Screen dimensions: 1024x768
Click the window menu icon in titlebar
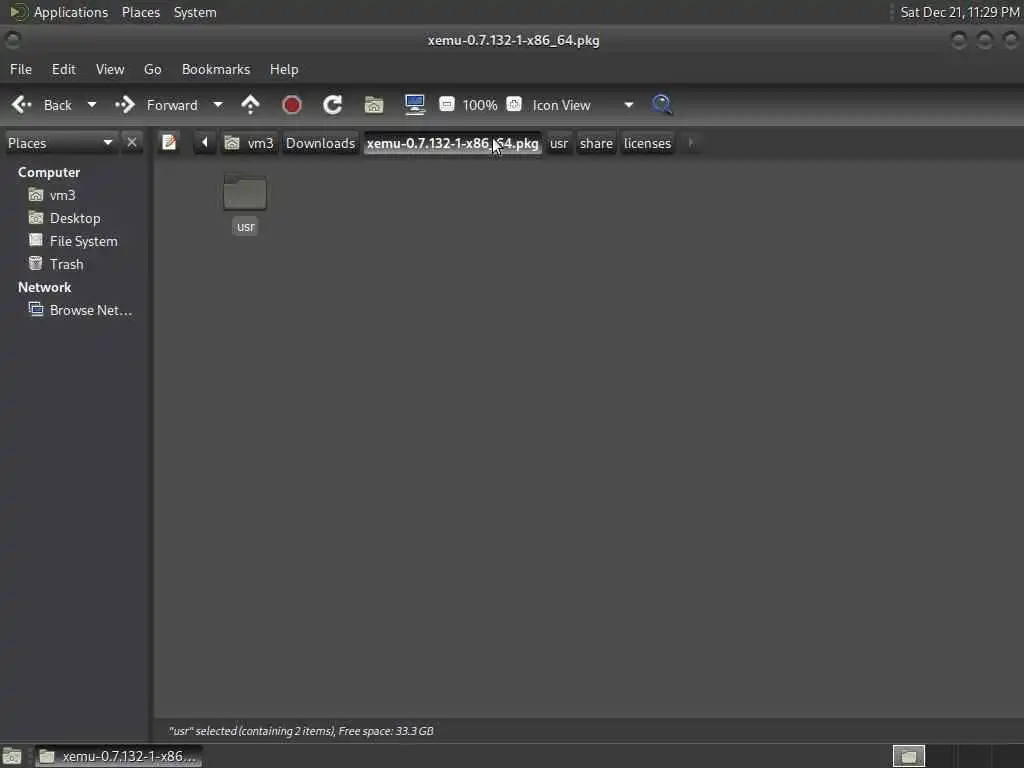coord(13,40)
